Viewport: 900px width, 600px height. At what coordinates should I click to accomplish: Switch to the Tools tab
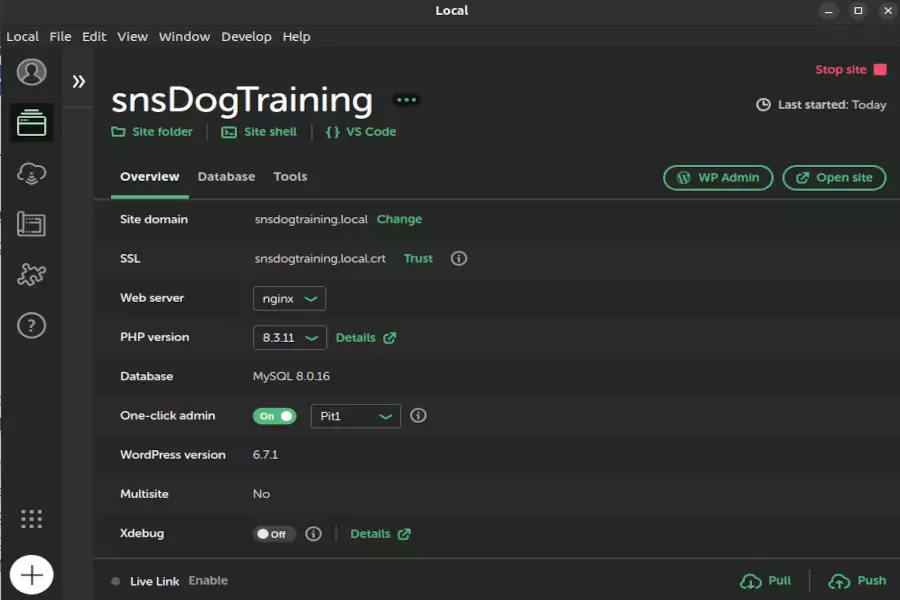(290, 177)
